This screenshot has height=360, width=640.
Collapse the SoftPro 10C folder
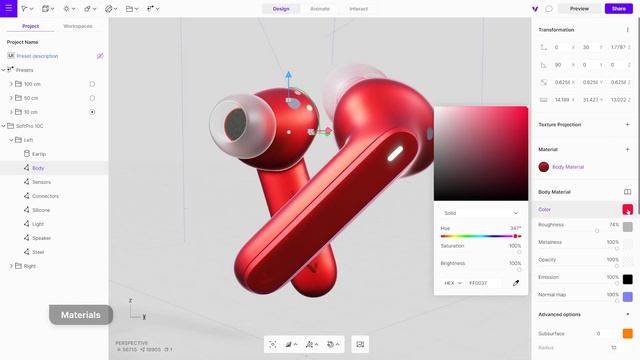[x=3, y=126]
